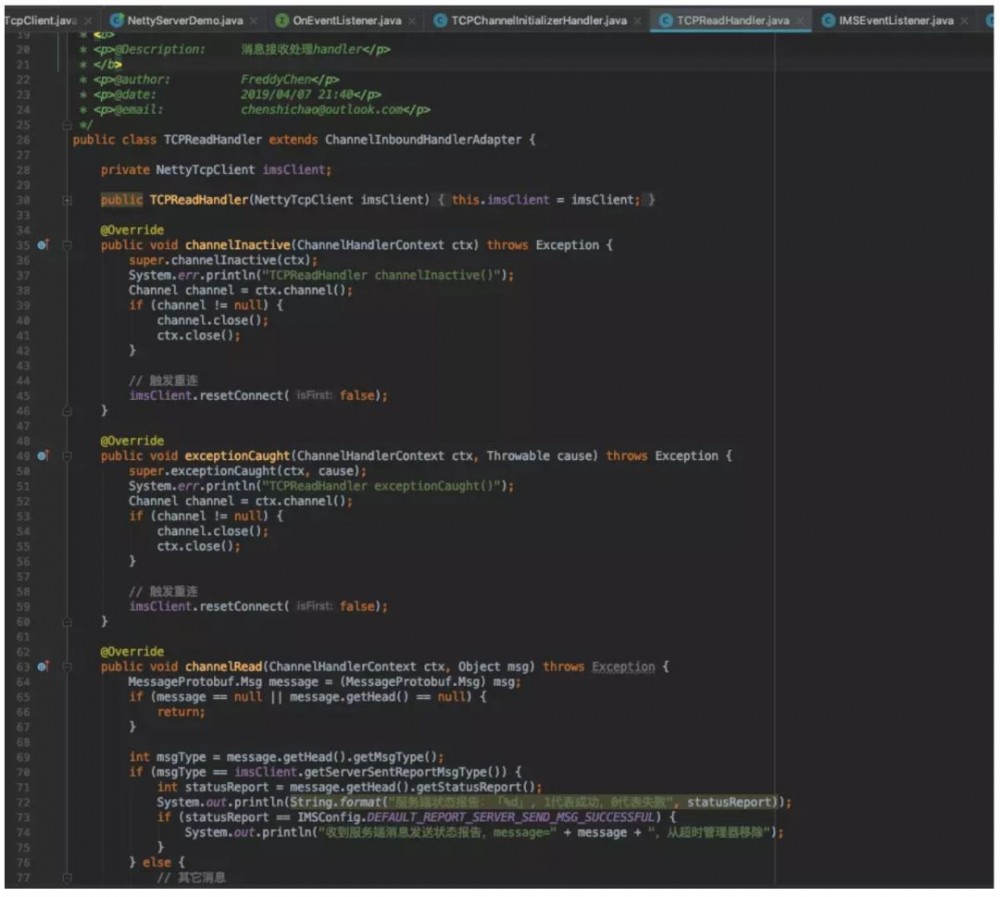This screenshot has width=1000, height=897.
Task: Open the TCPChannelInitializerHandler.java tab
Action: 539,20
